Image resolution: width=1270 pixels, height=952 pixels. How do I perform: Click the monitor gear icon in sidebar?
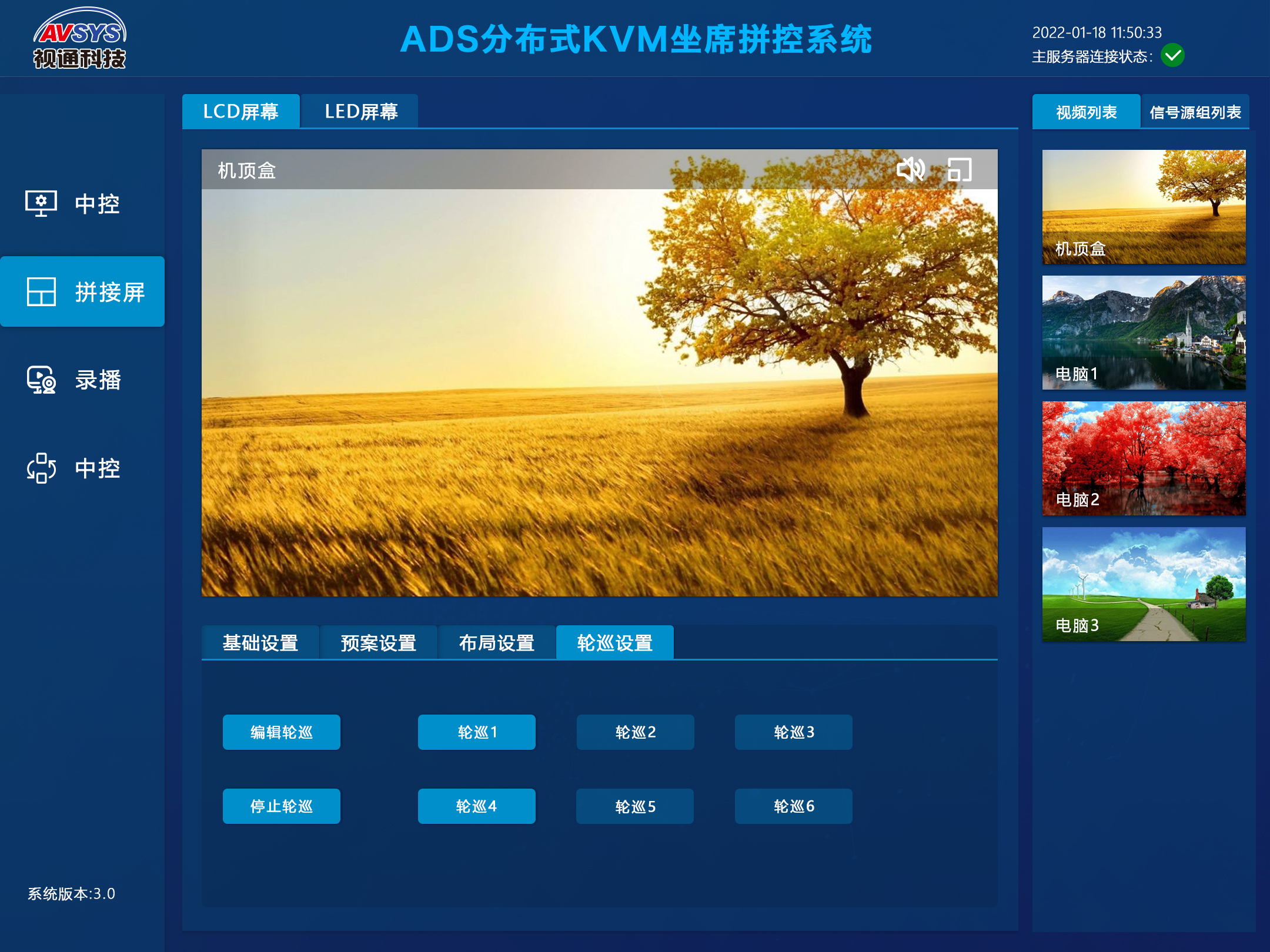click(x=41, y=203)
